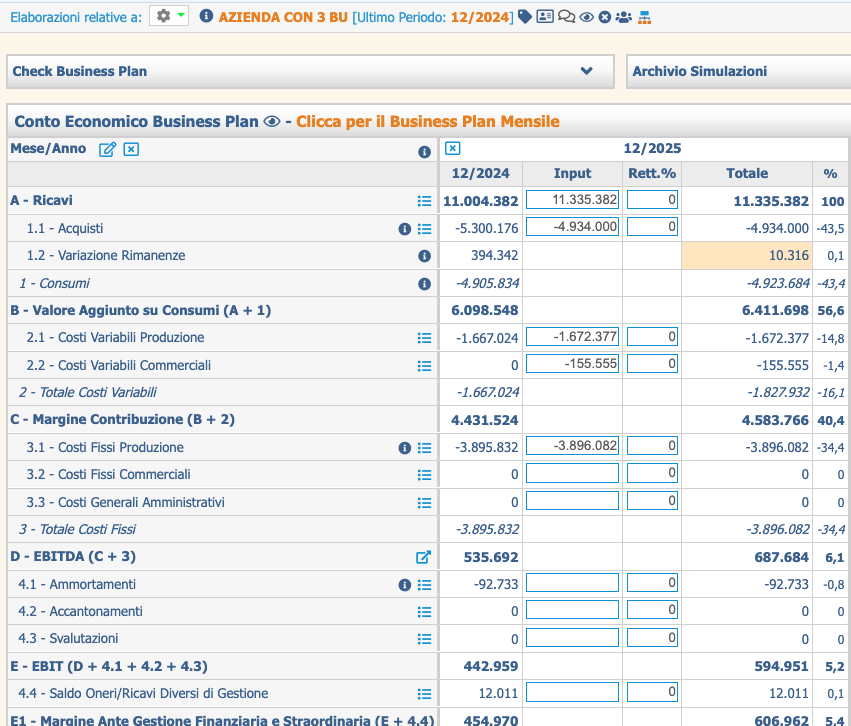Toggle the eye icon in the top header bar
The width and height of the screenshot is (851, 726).
(x=586, y=17)
